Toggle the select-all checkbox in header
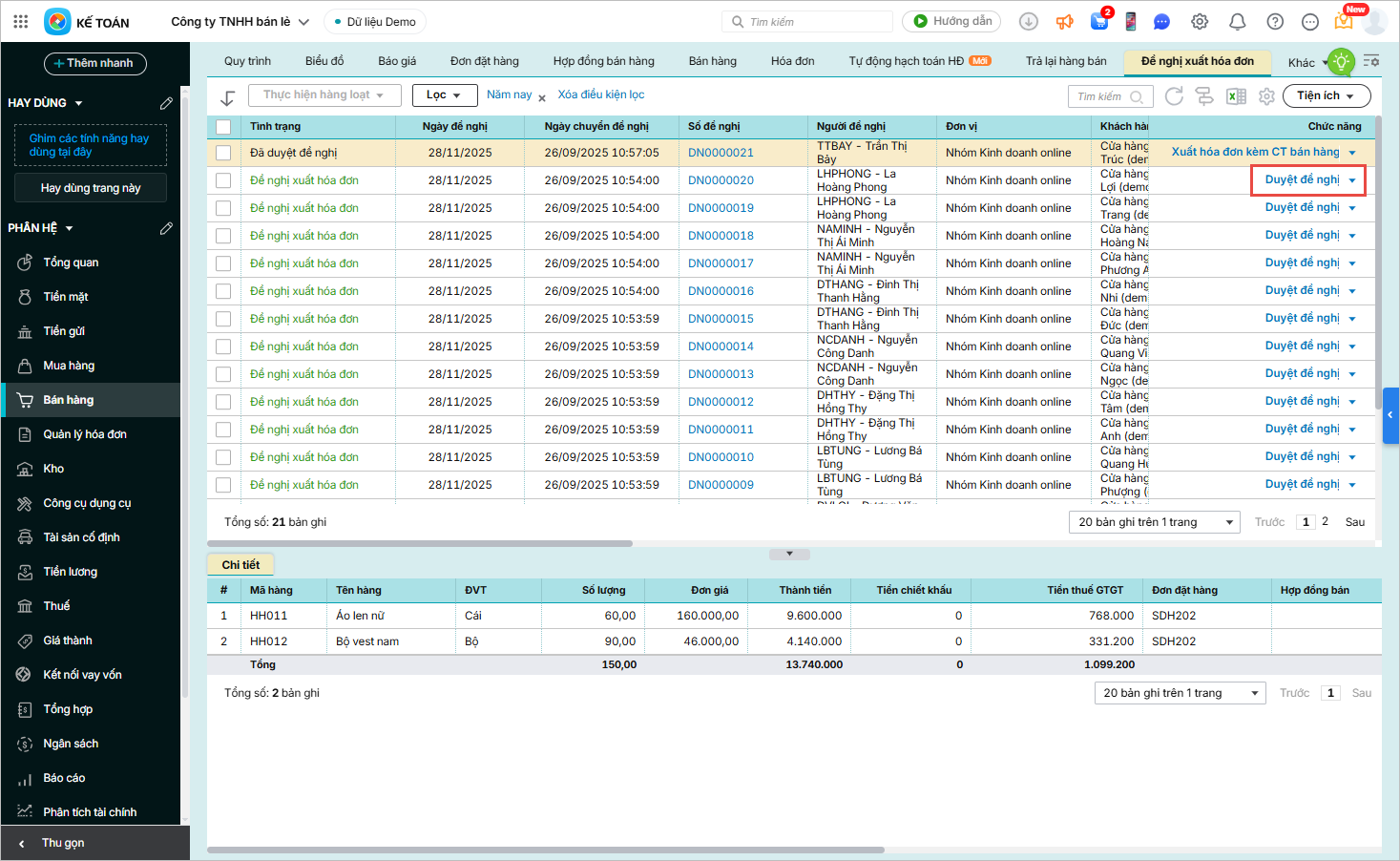This screenshot has height=861, width=1400. tap(223, 126)
